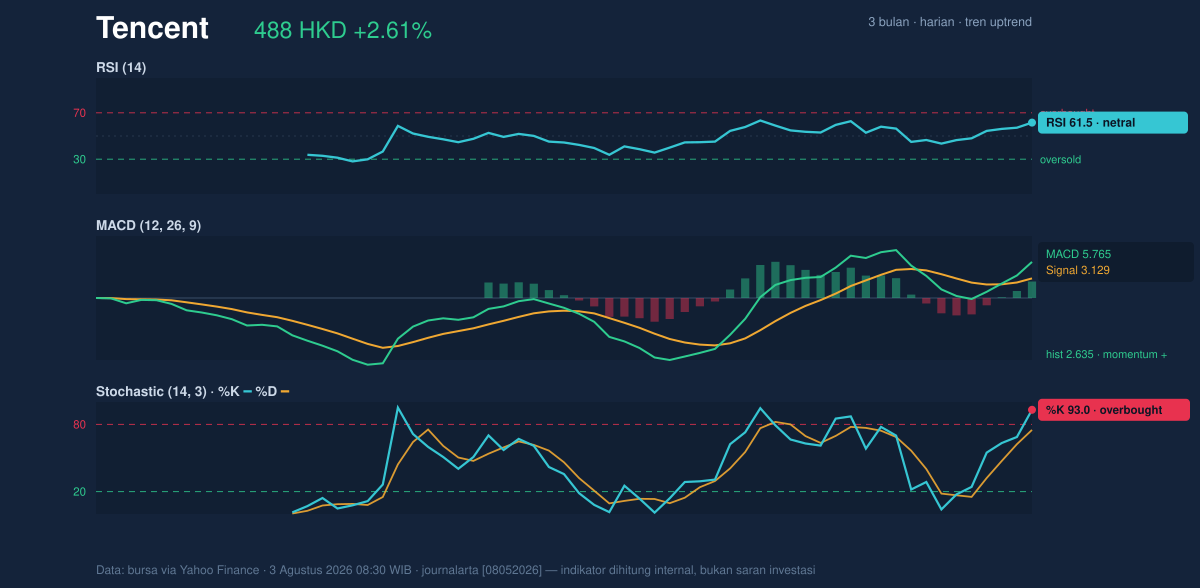Click the %K 93.0 · overbought badge
This screenshot has height=588, width=1200.
click(x=1114, y=409)
